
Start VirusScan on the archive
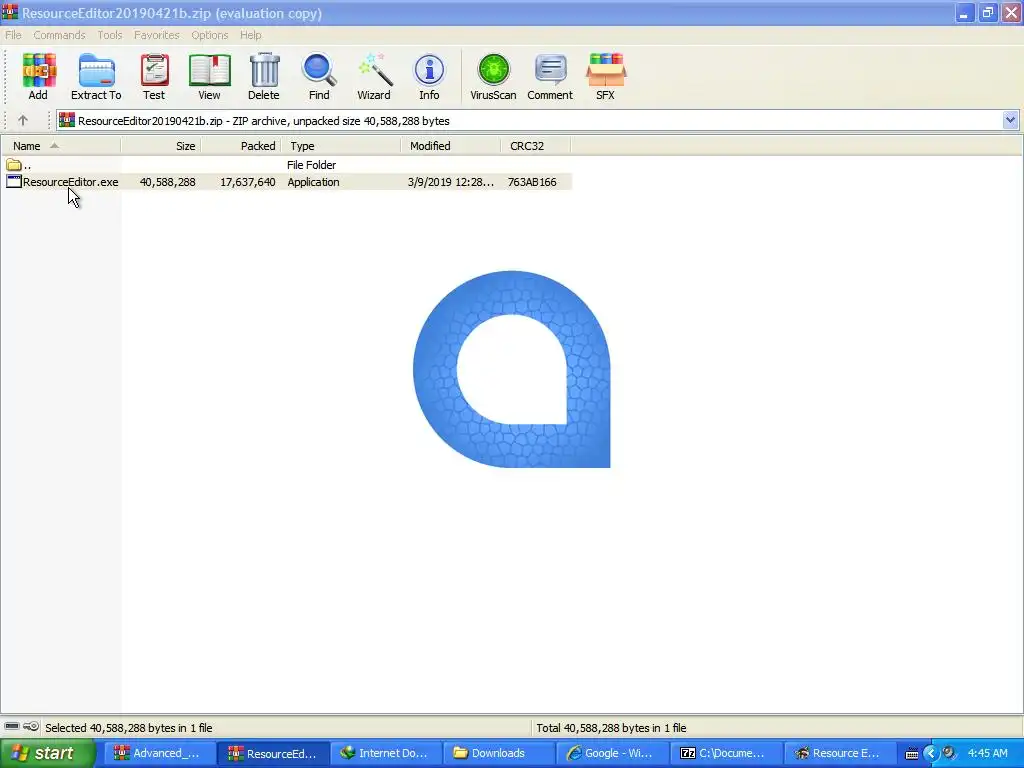point(493,76)
